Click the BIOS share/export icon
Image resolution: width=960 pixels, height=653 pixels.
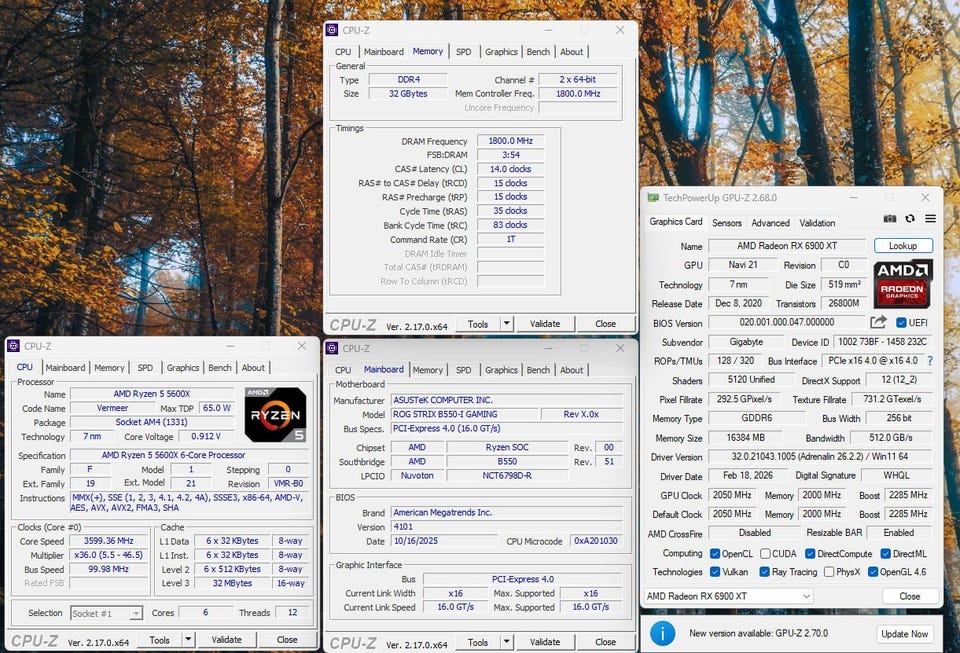coord(879,322)
